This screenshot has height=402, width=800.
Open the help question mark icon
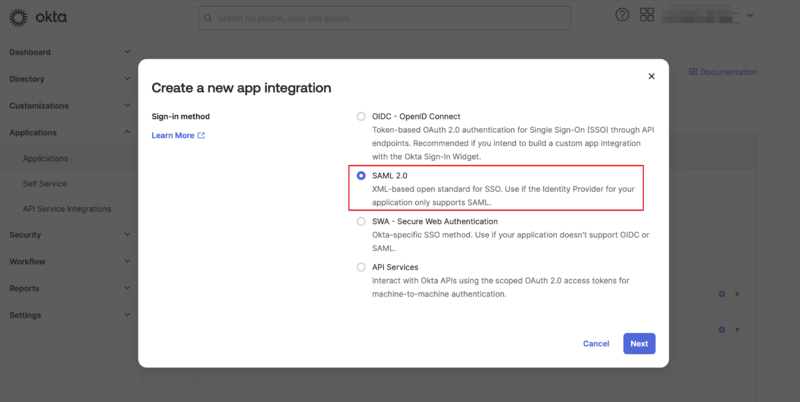pyautogui.click(x=623, y=16)
